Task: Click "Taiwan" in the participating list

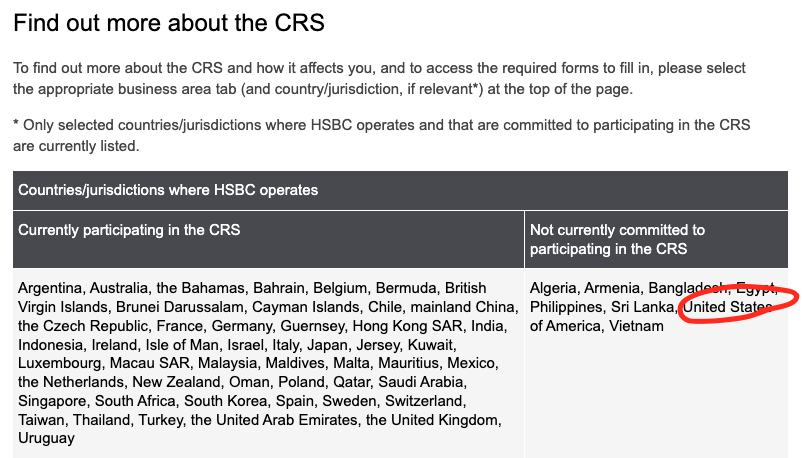Action: click(x=41, y=420)
